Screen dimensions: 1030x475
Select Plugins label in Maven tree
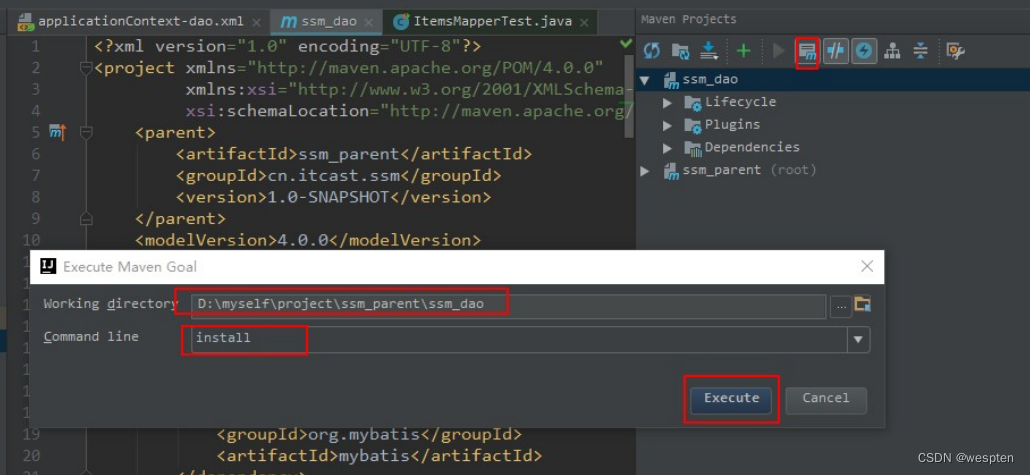(x=732, y=124)
